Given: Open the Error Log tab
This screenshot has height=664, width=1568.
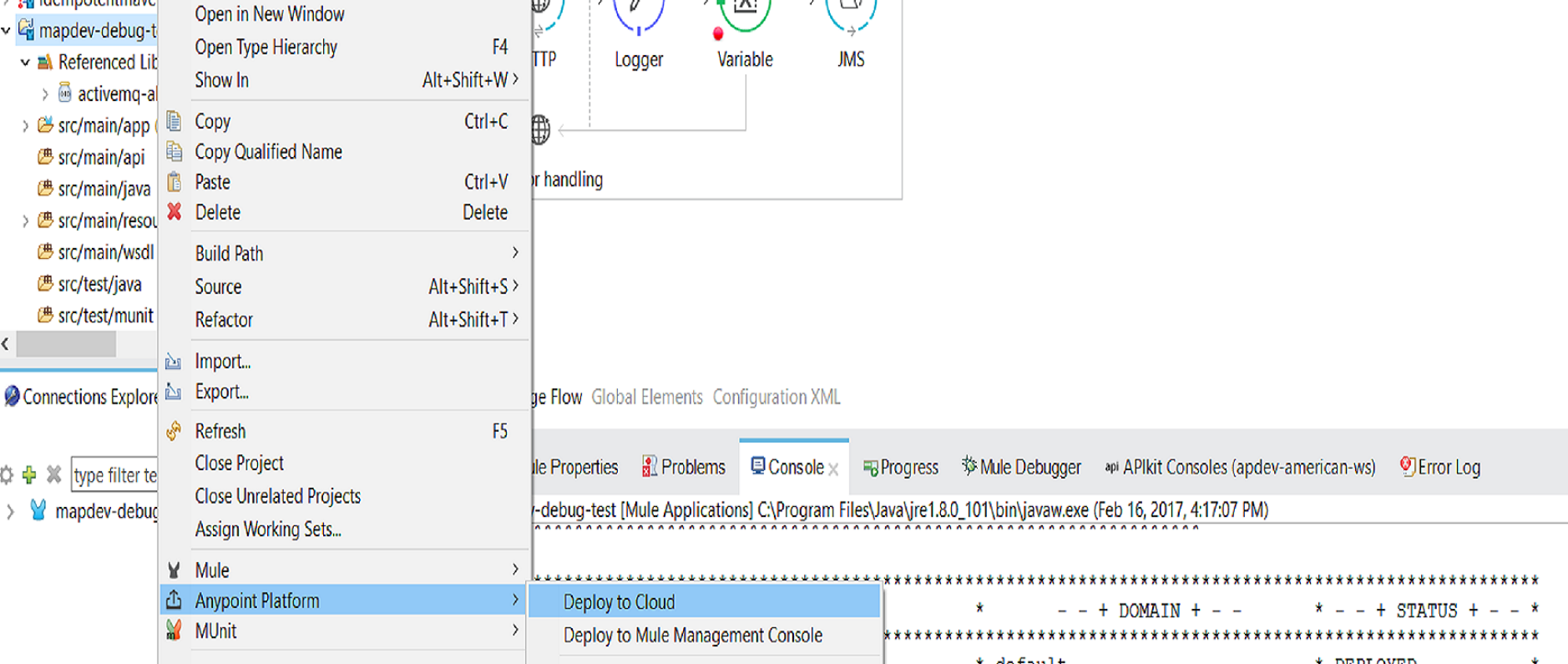Looking at the screenshot, I should click(1440, 467).
